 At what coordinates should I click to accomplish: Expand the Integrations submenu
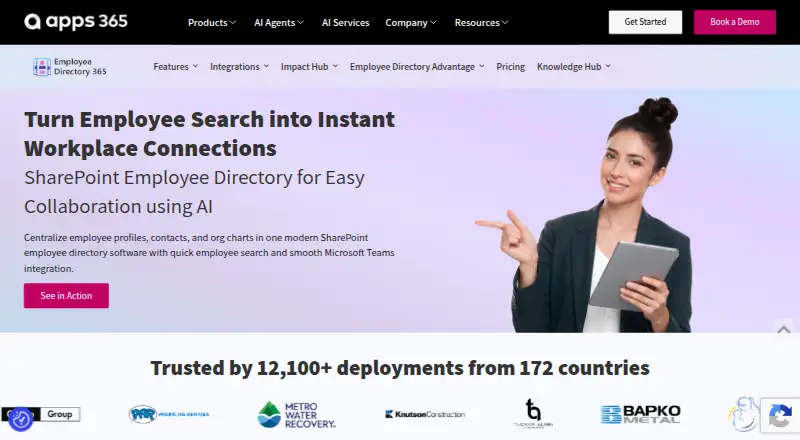239,66
